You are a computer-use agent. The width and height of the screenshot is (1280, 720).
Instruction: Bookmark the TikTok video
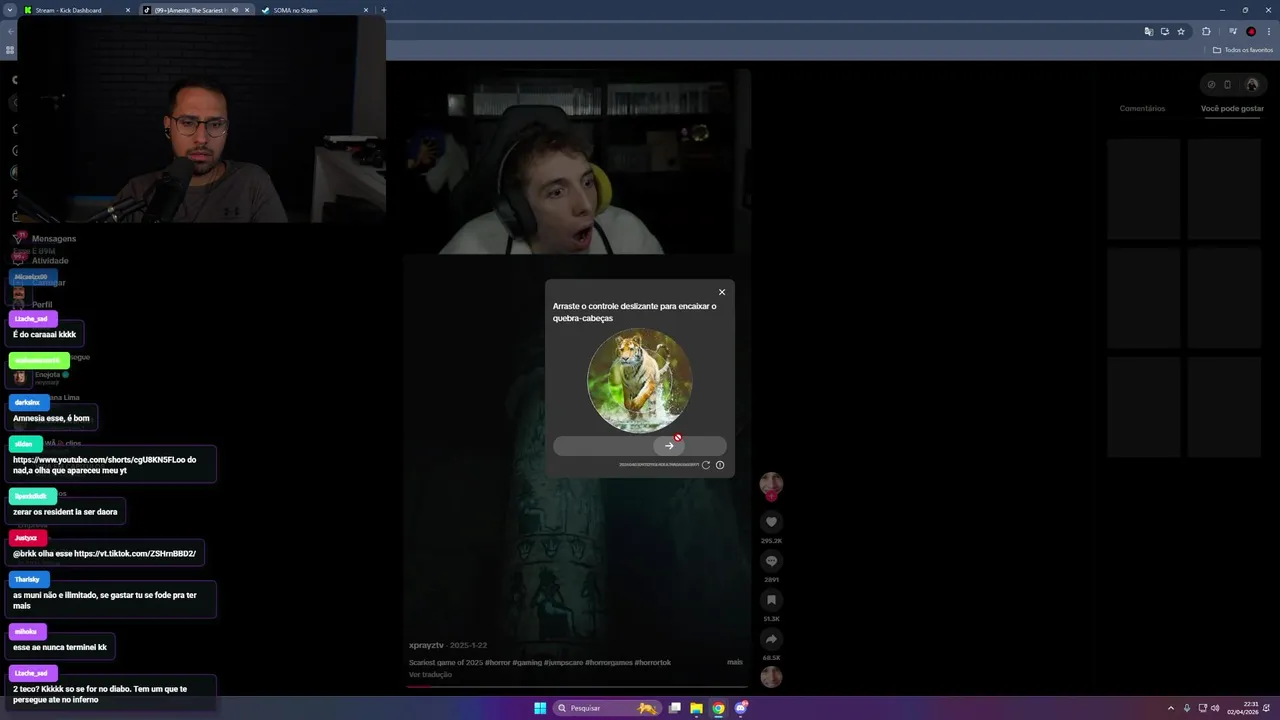point(771,600)
